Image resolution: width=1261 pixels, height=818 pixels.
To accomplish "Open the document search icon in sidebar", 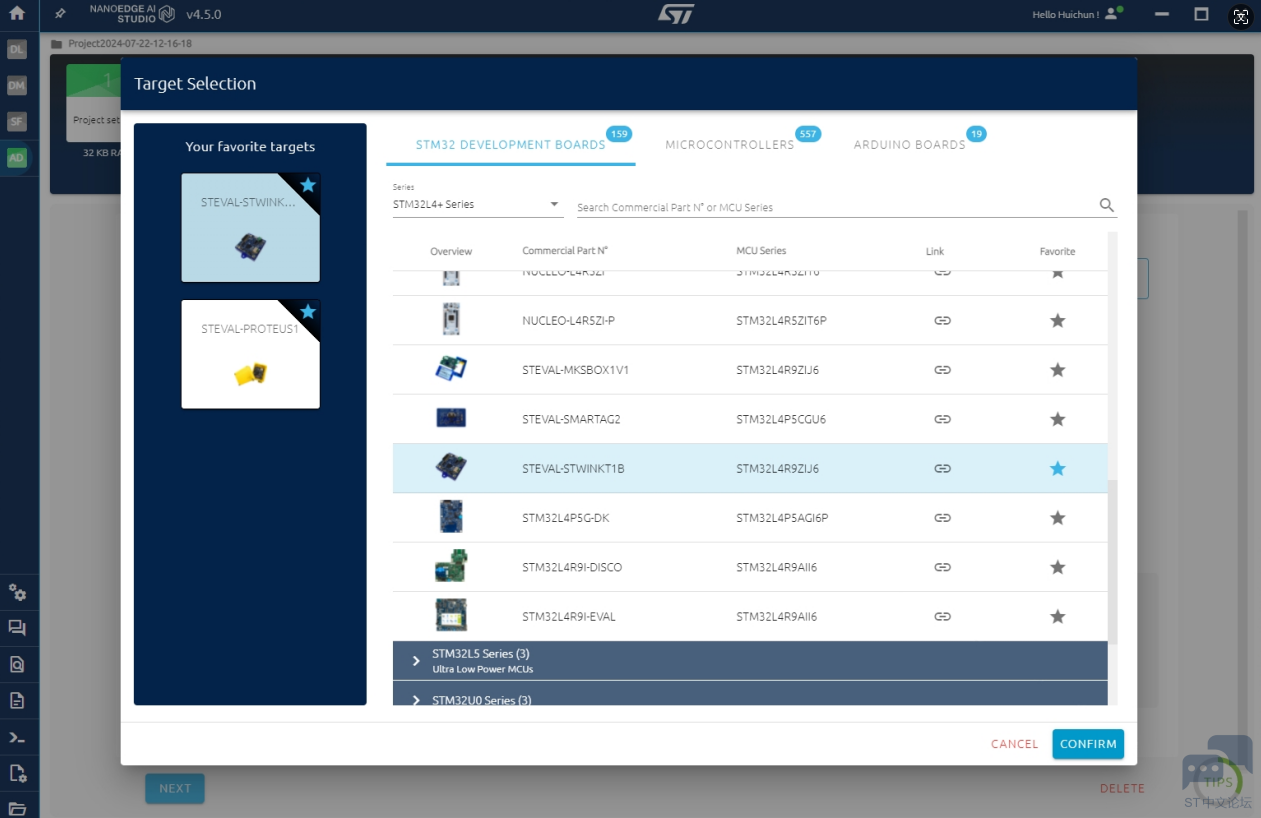I will coord(17,664).
